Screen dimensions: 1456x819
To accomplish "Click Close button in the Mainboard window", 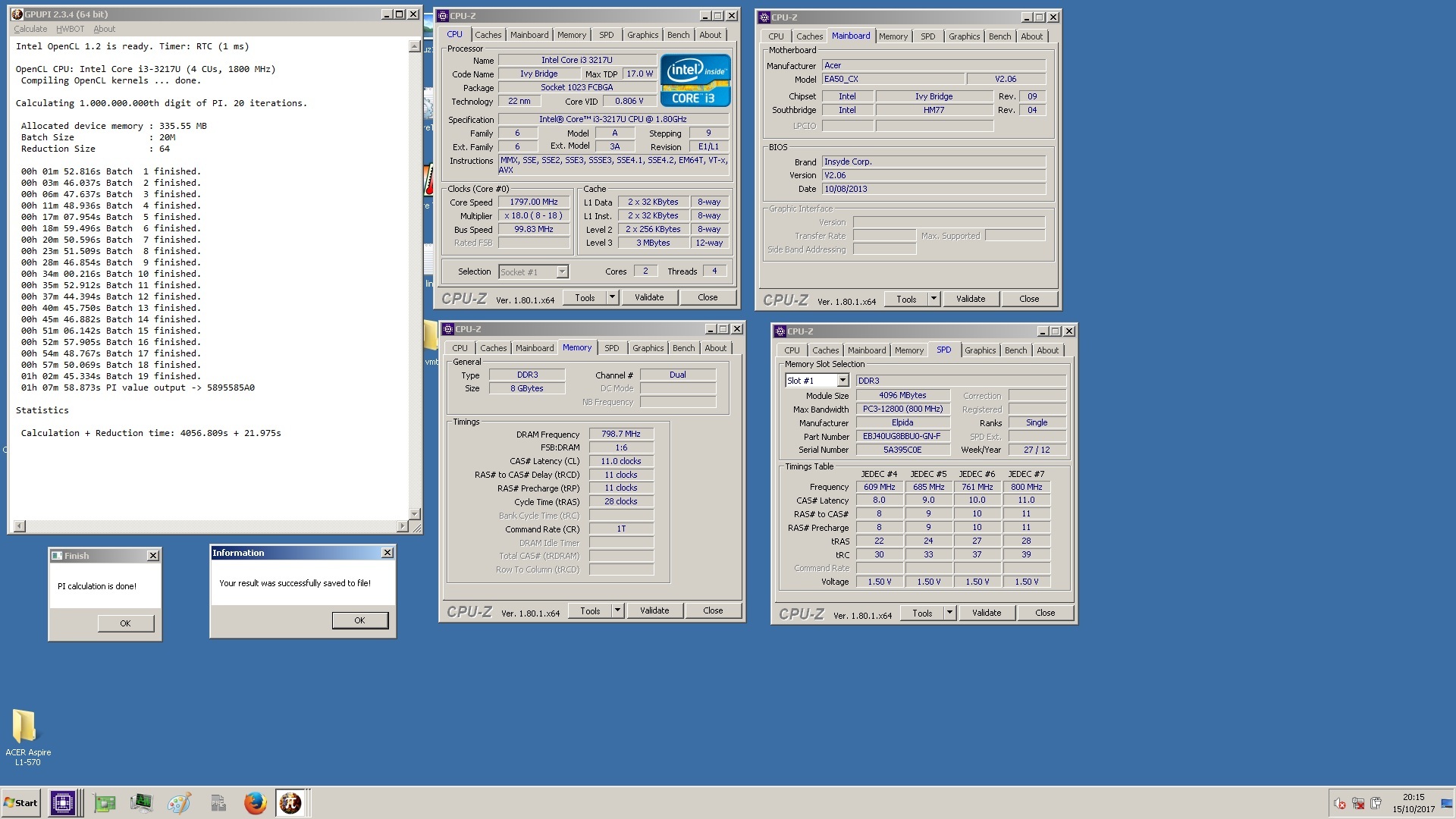I will pyautogui.click(x=1029, y=300).
